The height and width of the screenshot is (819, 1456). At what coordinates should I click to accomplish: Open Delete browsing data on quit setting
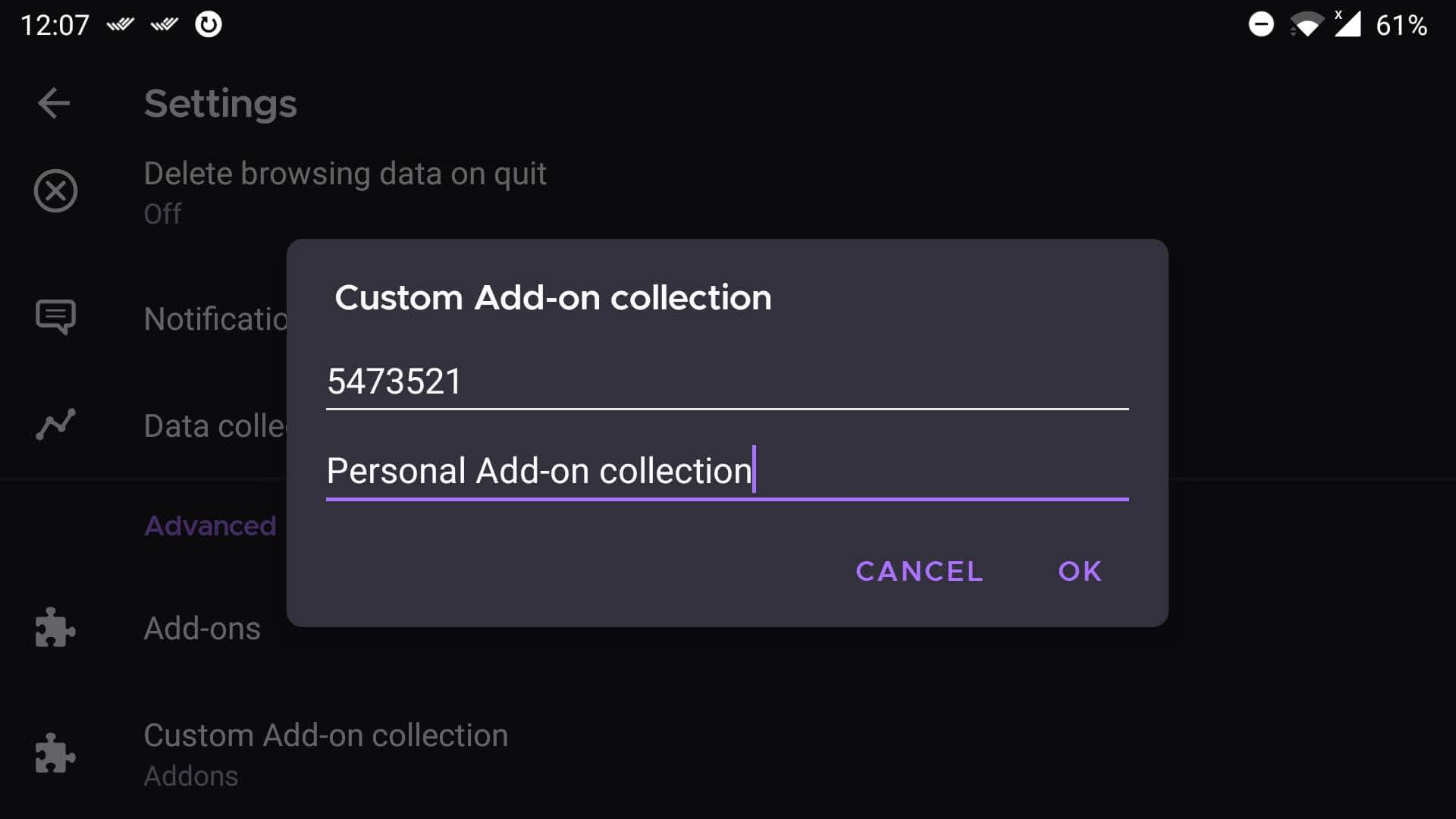coord(345,174)
